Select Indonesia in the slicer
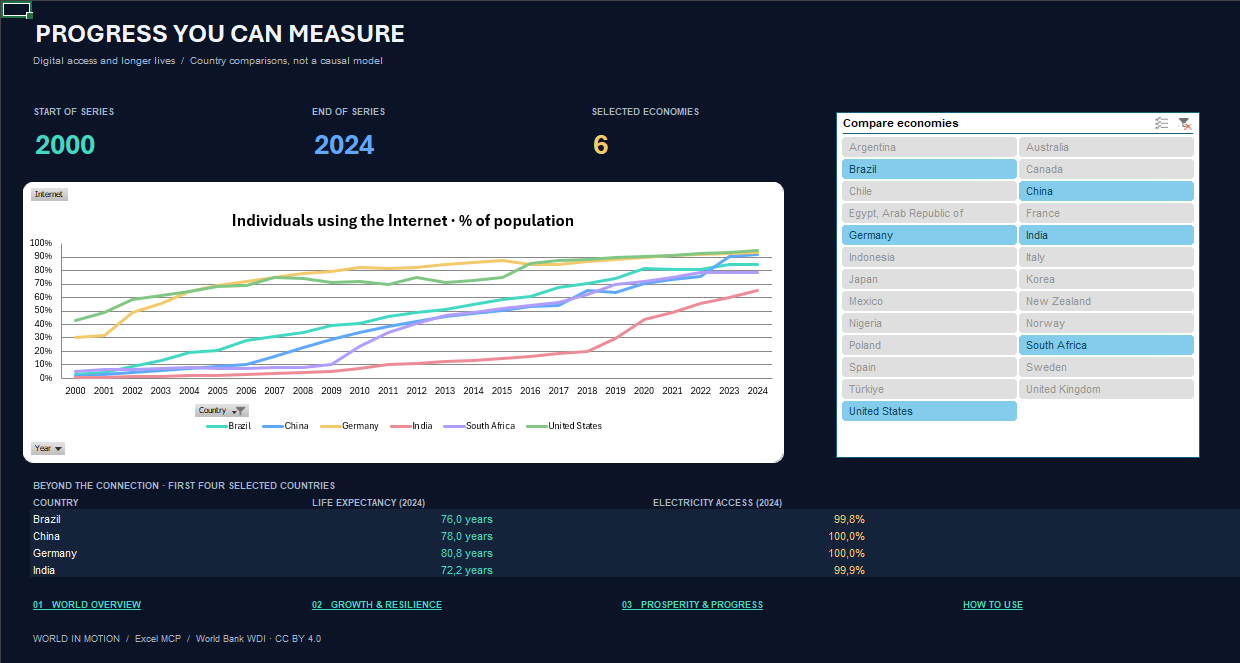 pos(929,257)
